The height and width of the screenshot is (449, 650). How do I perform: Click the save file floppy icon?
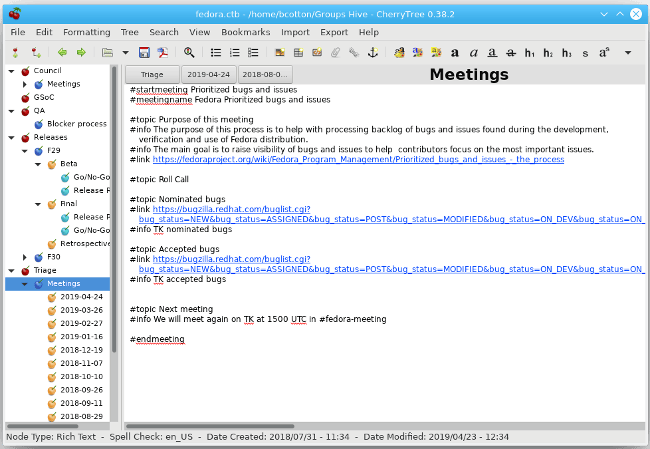[x=144, y=52]
